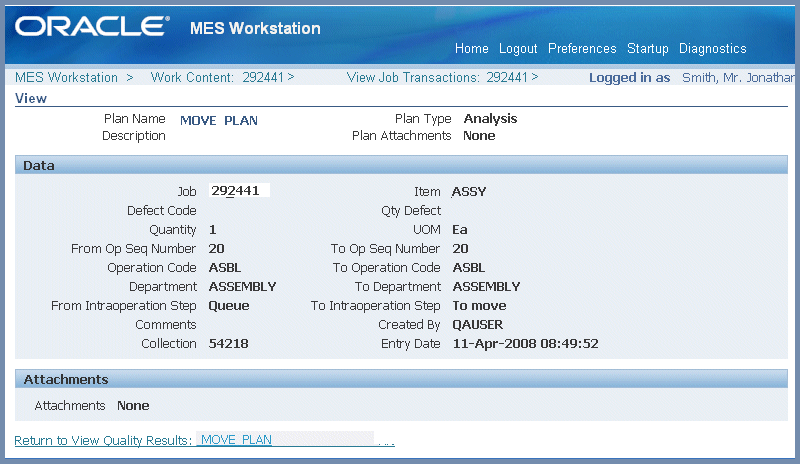Open Preferences in the header
The height and width of the screenshot is (464, 800).
pos(582,48)
